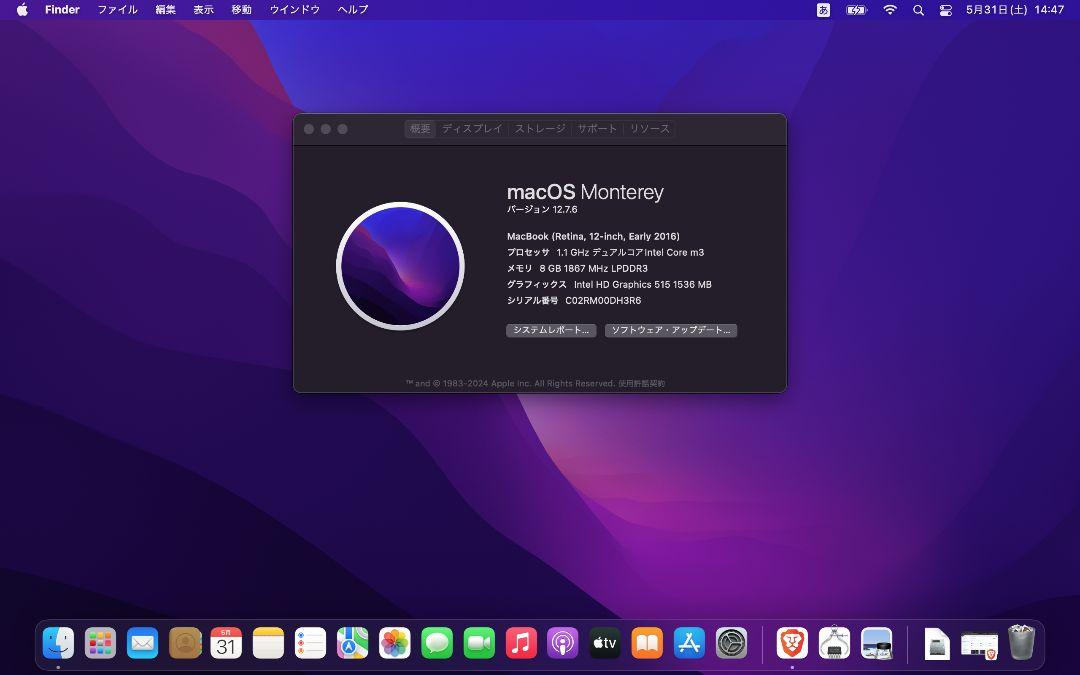1080x675 pixels.
Task: Open Finder from the Dock
Action: (x=59, y=643)
